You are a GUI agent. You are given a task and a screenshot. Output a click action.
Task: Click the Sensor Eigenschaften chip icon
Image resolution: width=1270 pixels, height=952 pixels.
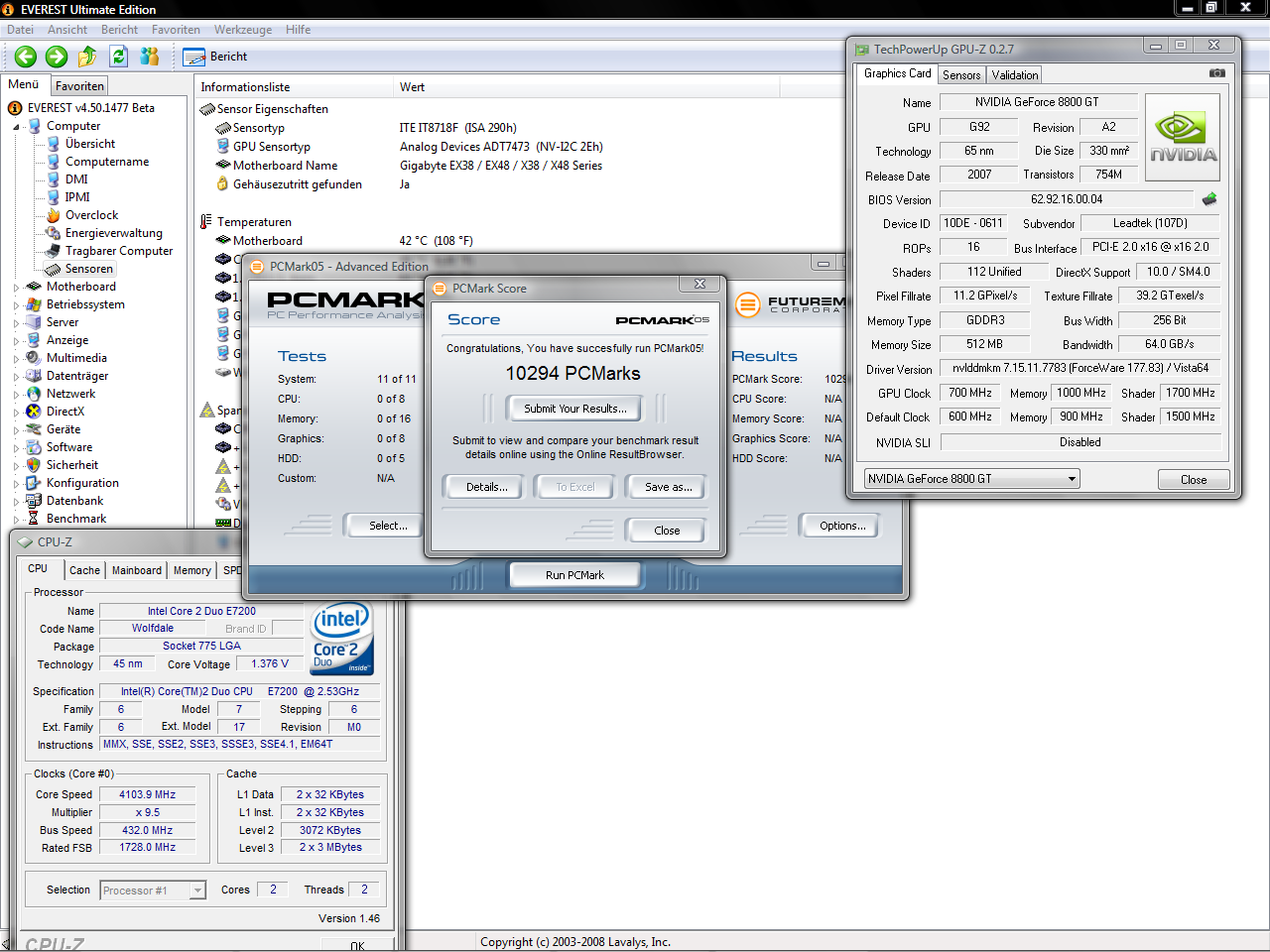tap(207, 109)
